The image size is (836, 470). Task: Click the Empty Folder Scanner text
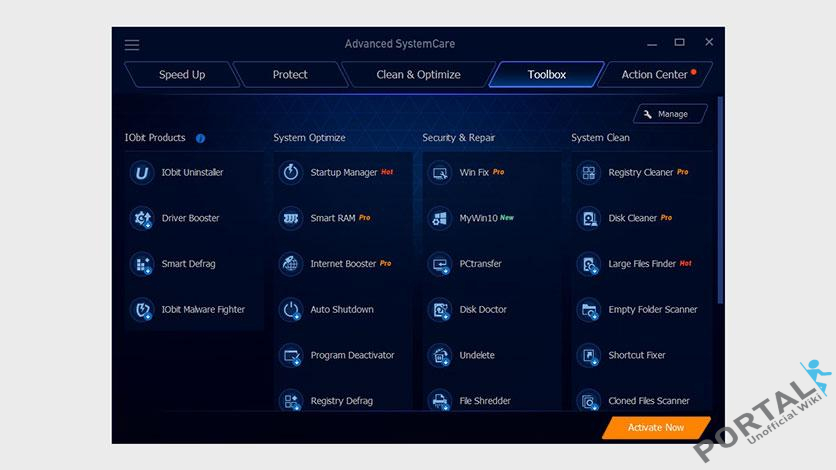click(x=653, y=310)
